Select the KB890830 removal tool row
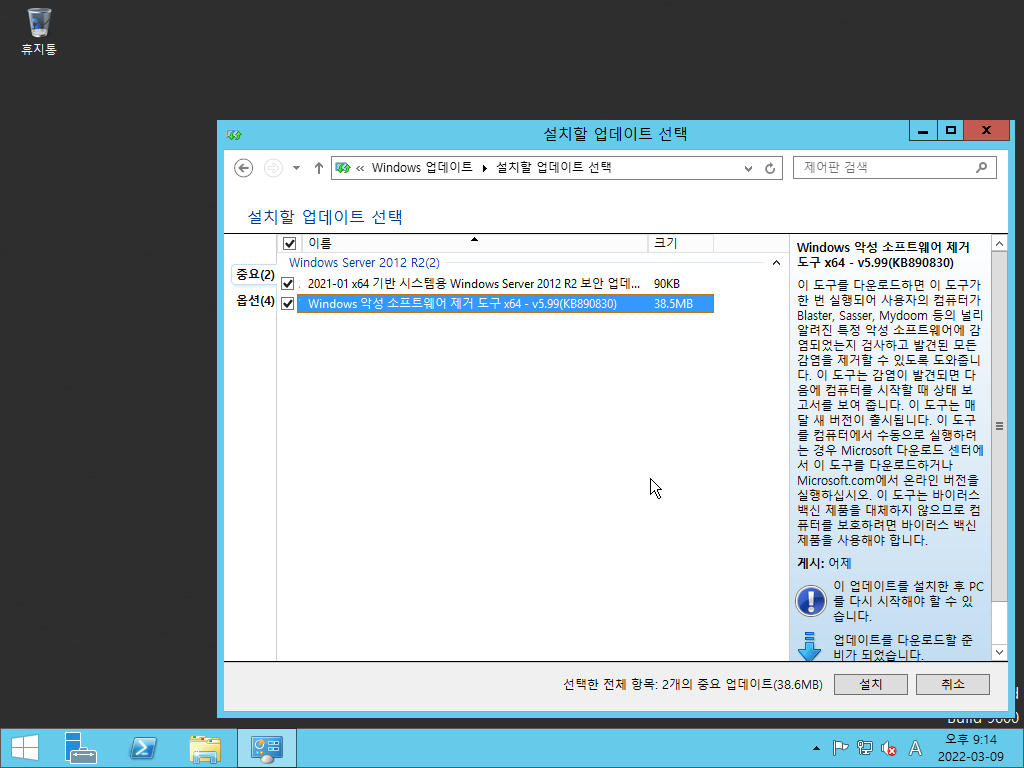 (505, 304)
